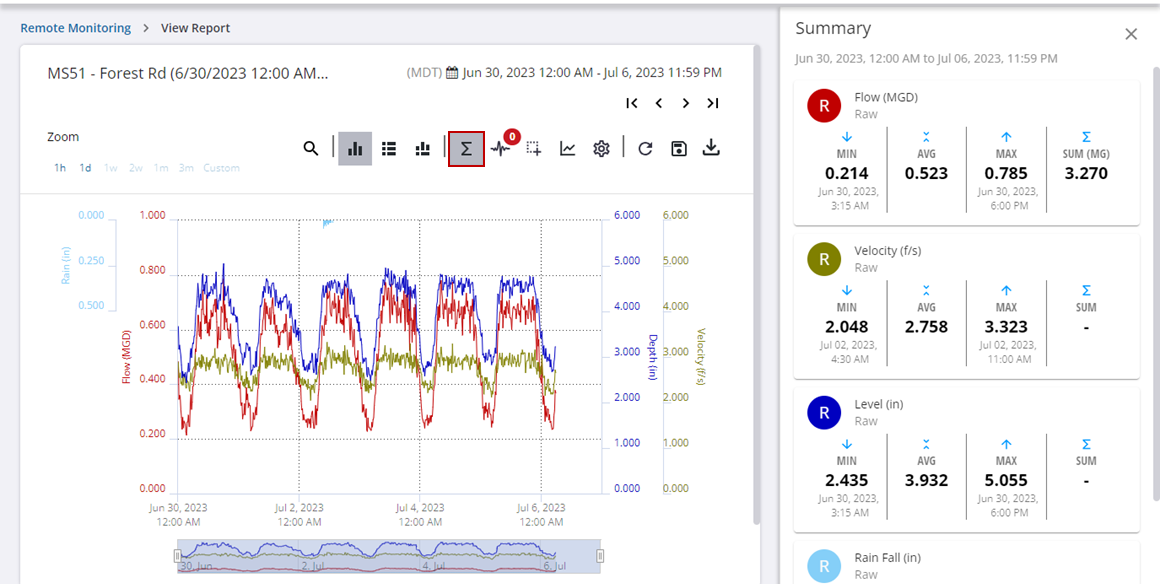Click the date range Jun 30 - Jul 6 text
The image size is (1160, 584).
[593, 73]
